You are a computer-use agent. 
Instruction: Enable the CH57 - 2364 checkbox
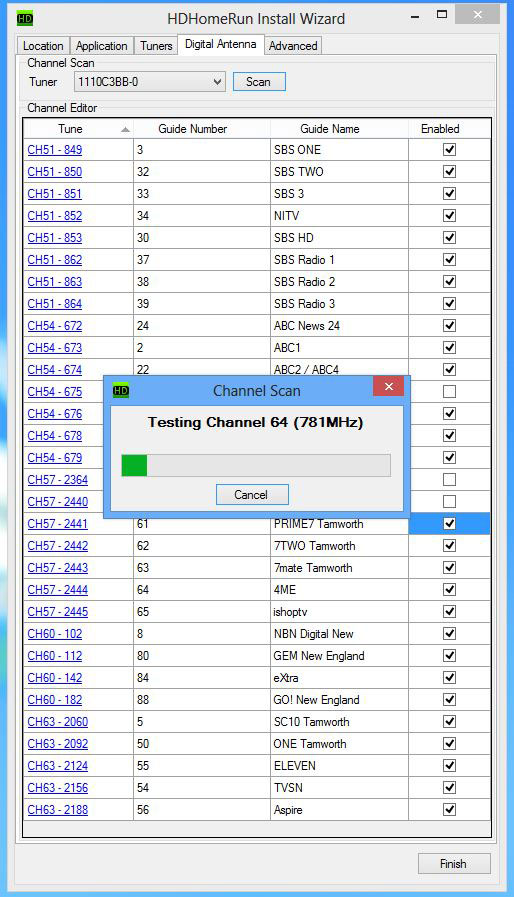(x=450, y=479)
